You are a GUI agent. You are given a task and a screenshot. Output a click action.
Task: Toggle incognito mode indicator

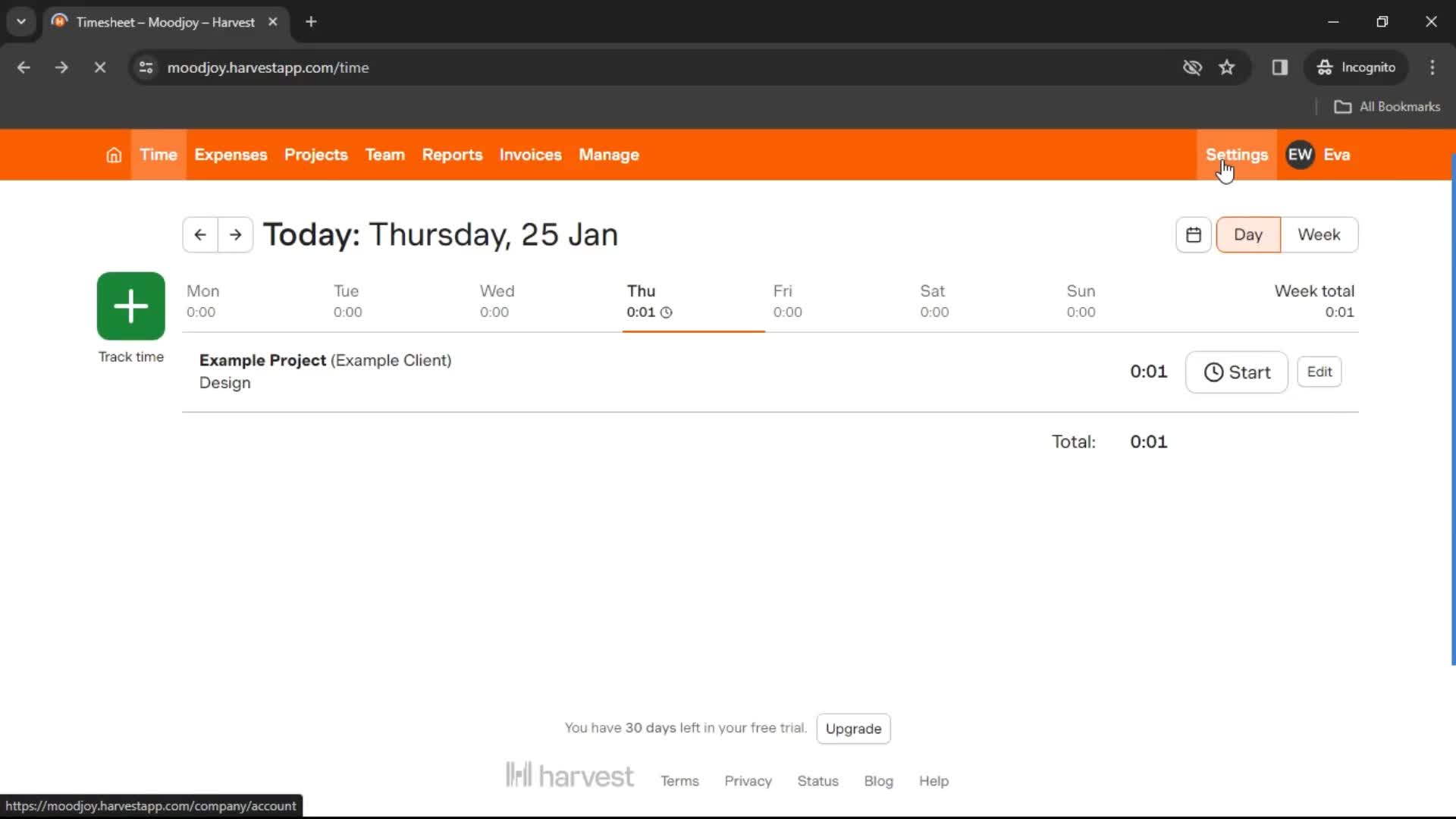(x=1357, y=68)
